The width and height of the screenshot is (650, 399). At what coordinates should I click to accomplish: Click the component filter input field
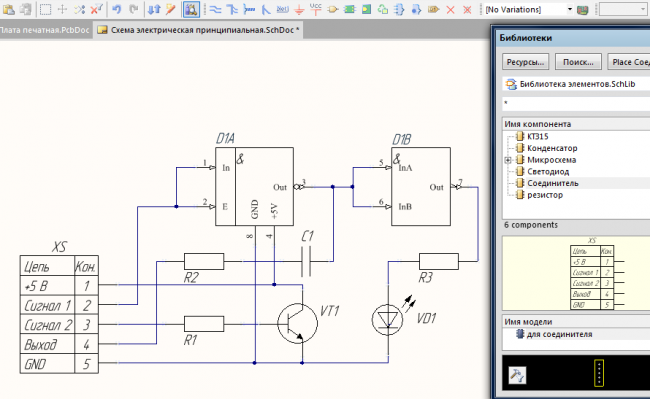576,104
